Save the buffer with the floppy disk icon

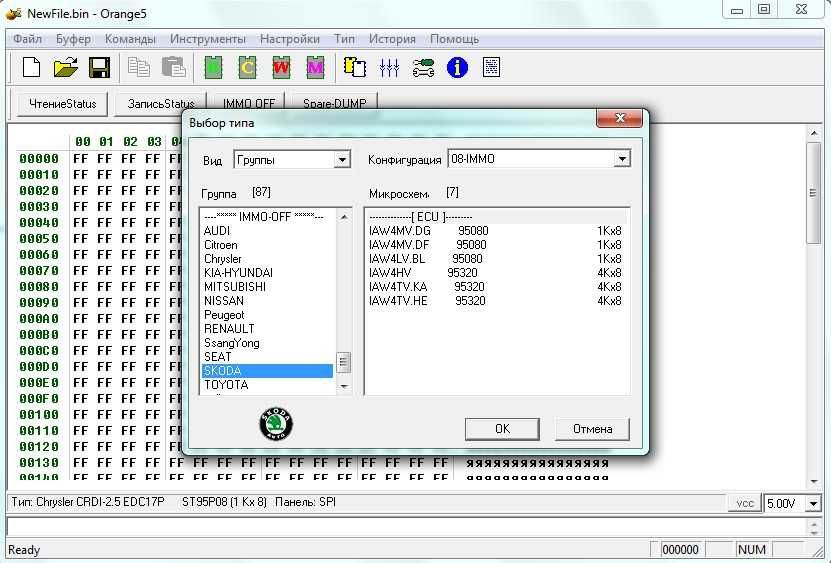99,68
